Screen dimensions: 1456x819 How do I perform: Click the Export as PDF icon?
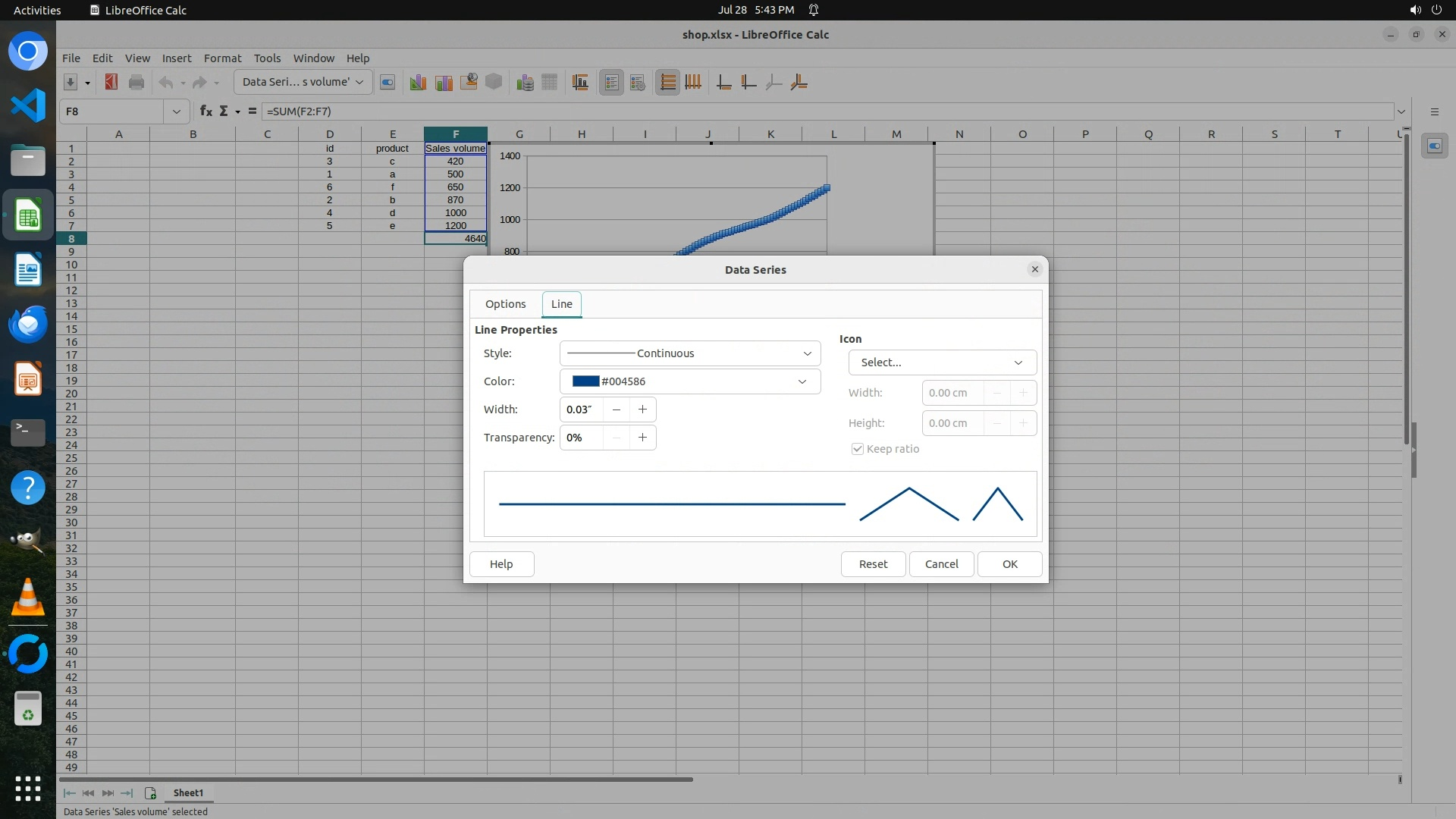click(111, 82)
